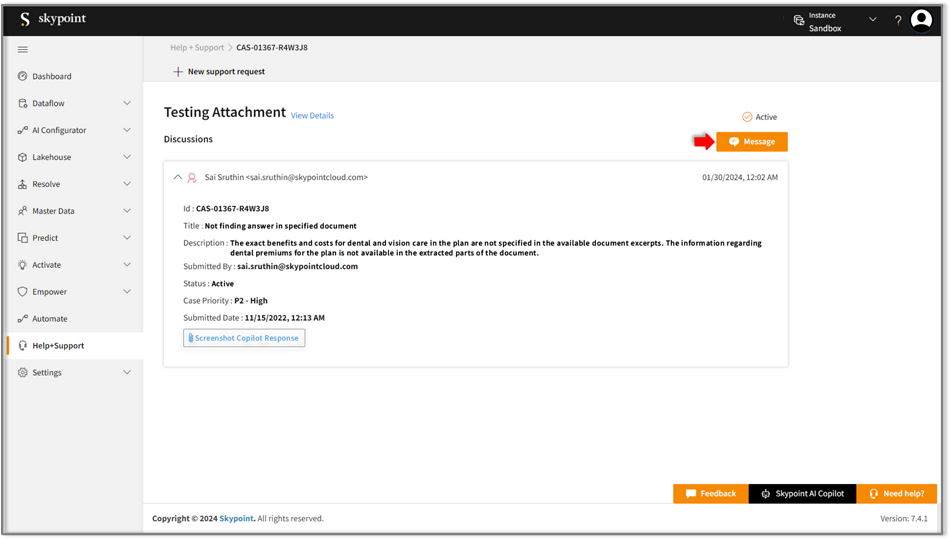Click the Lakehouse cube icon

pos(22,157)
